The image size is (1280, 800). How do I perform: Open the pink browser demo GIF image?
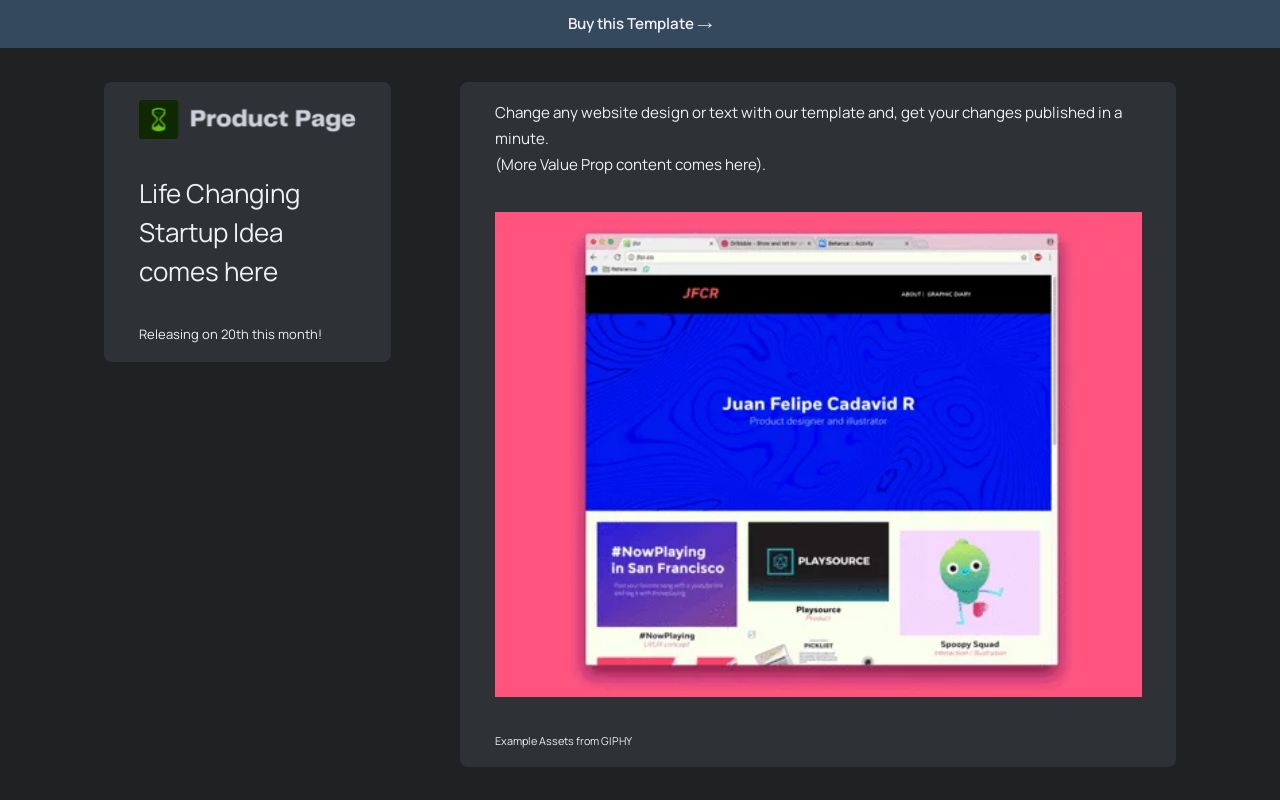pos(818,454)
